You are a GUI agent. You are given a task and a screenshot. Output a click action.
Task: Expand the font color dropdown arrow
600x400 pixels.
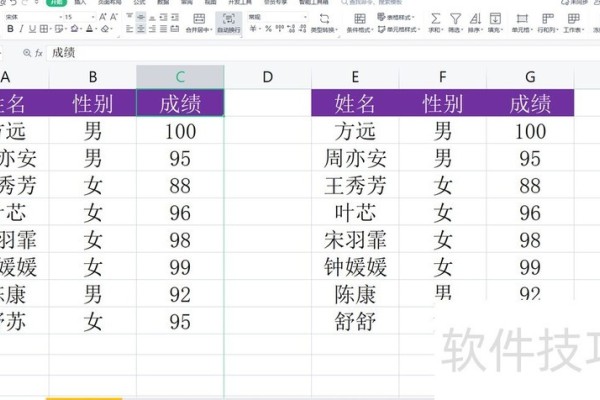pyautogui.click(x=95, y=29)
